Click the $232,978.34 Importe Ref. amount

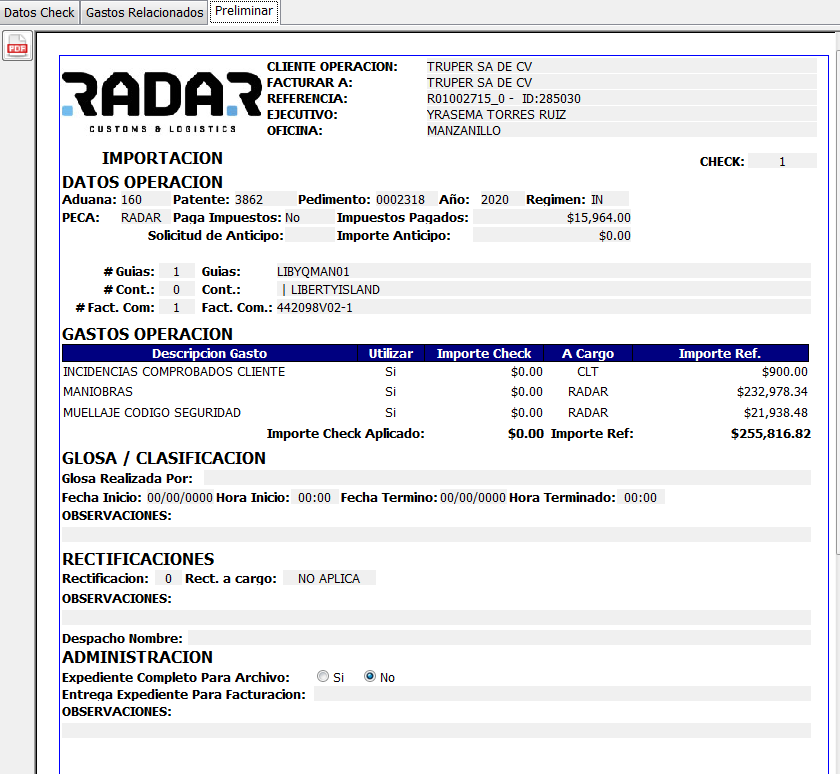coord(772,392)
